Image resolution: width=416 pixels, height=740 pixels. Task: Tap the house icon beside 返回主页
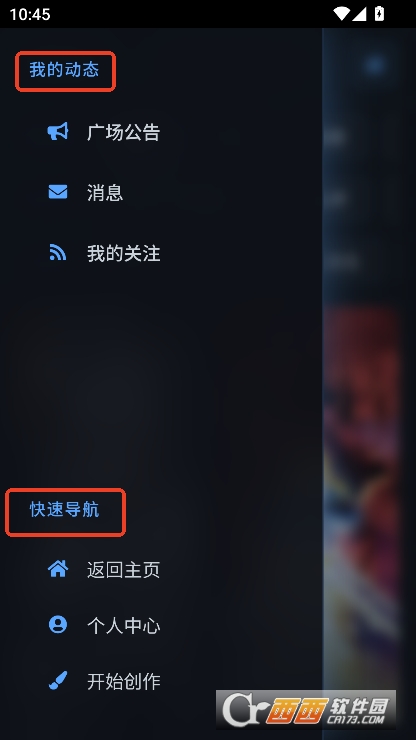coord(58,569)
